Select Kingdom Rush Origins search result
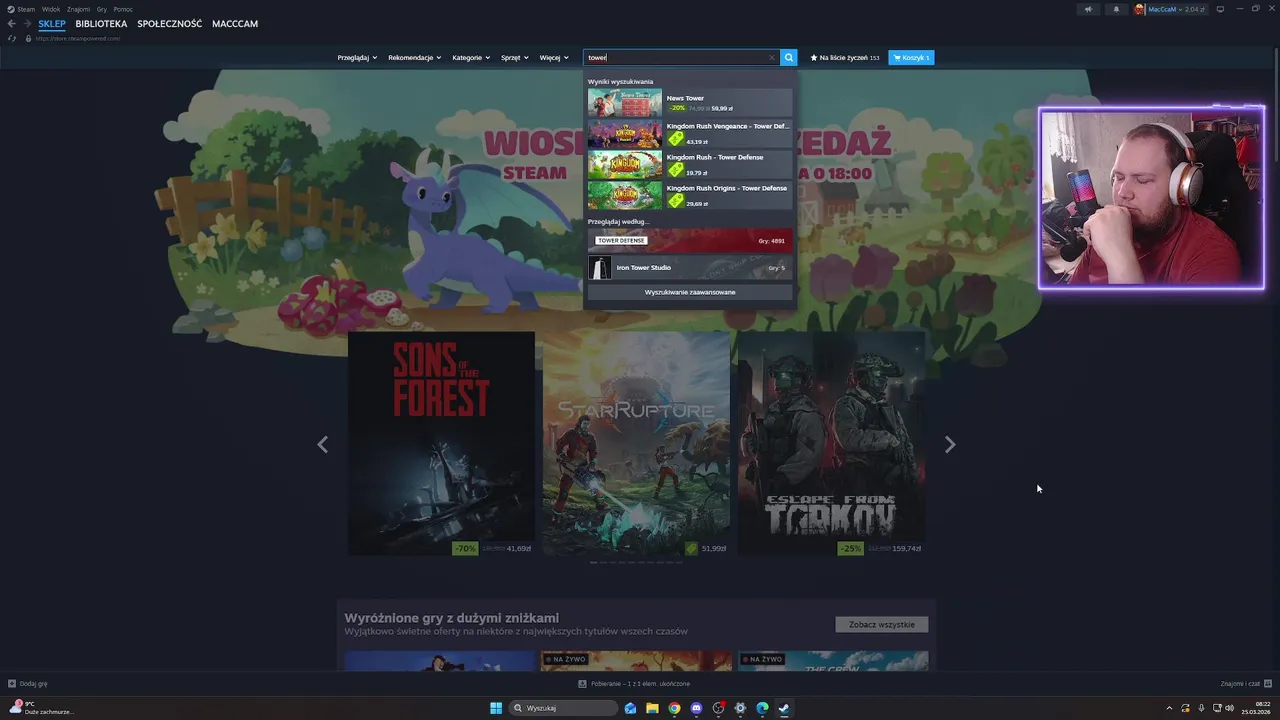Screen dimensions: 1280x720 point(690,195)
